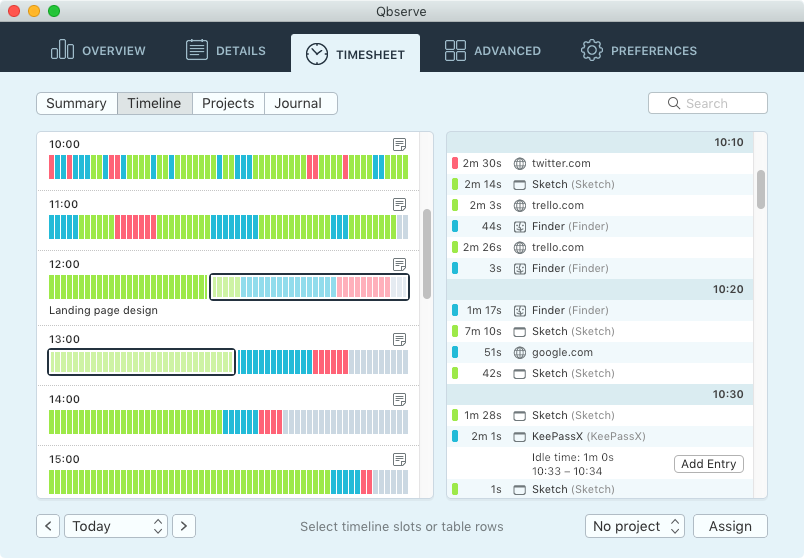The image size is (804, 558).
Task: Click the Search field
Action: tap(708, 104)
